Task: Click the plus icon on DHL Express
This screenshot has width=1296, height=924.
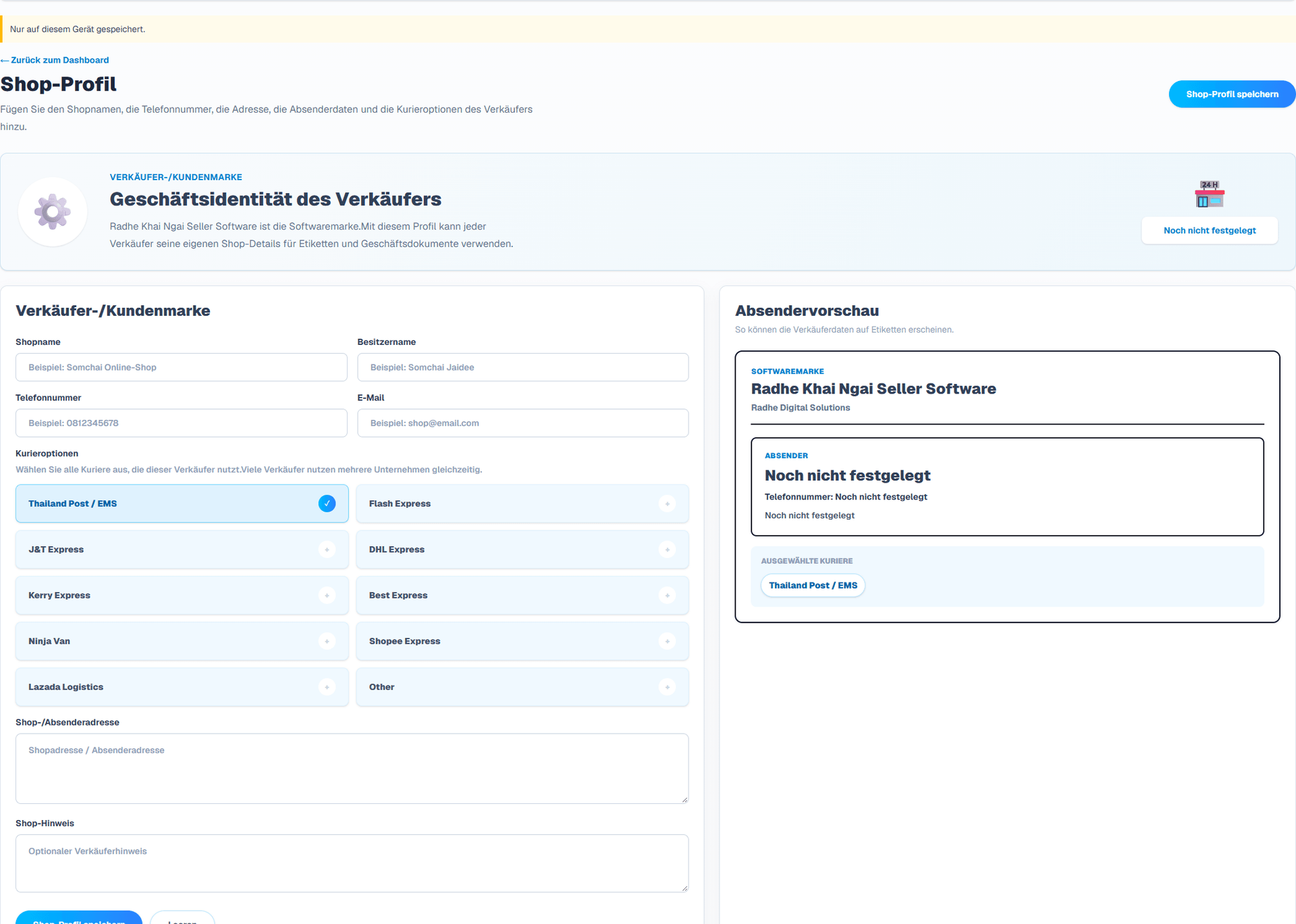Action: point(667,549)
